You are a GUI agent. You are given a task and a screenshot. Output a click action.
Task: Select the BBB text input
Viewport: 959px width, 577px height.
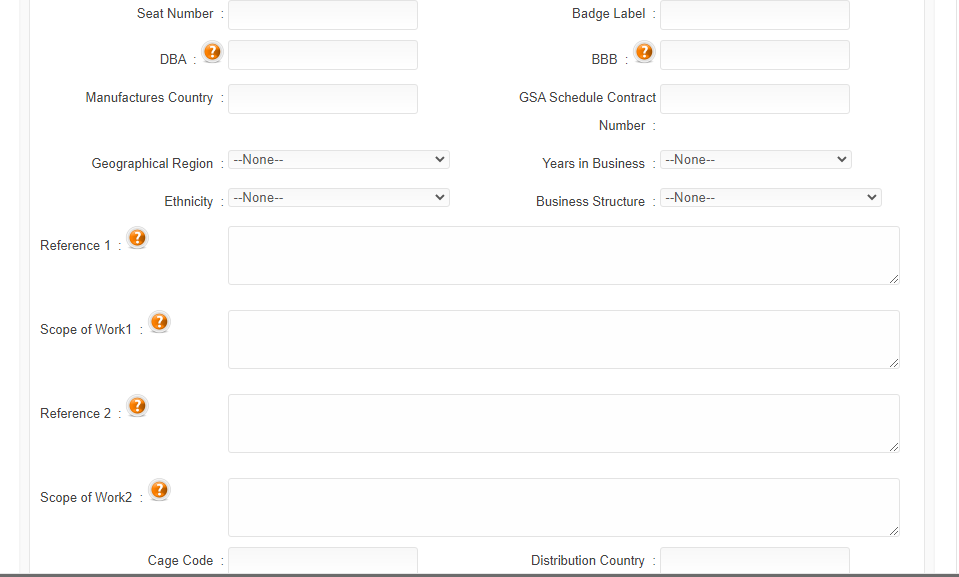click(x=755, y=55)
